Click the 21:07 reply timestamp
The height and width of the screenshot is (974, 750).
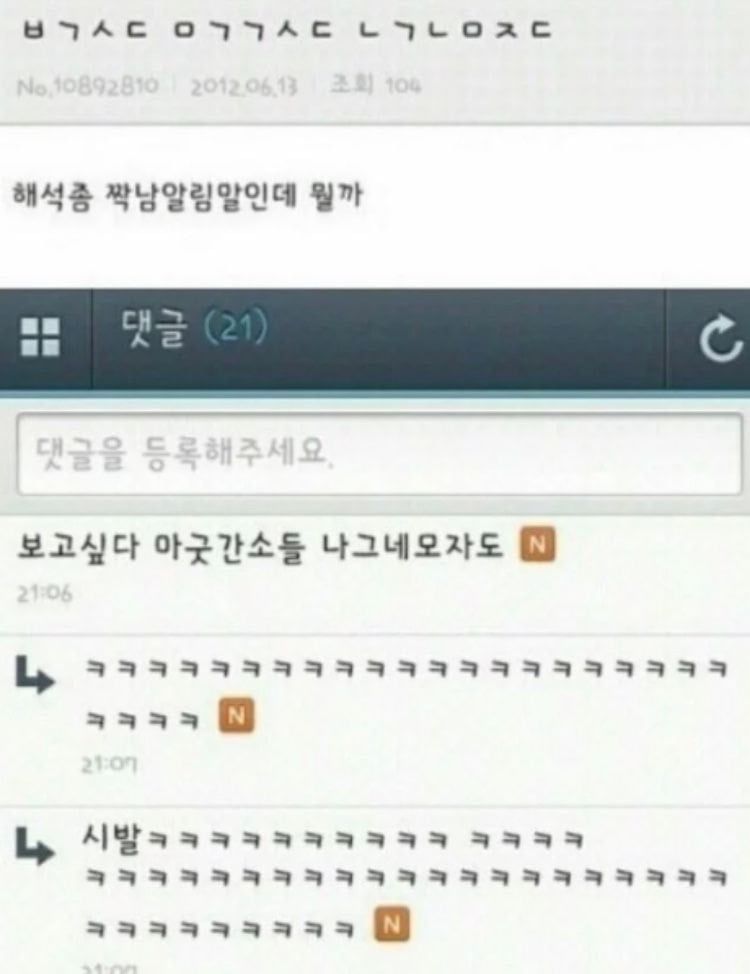[x=109, y=764]
